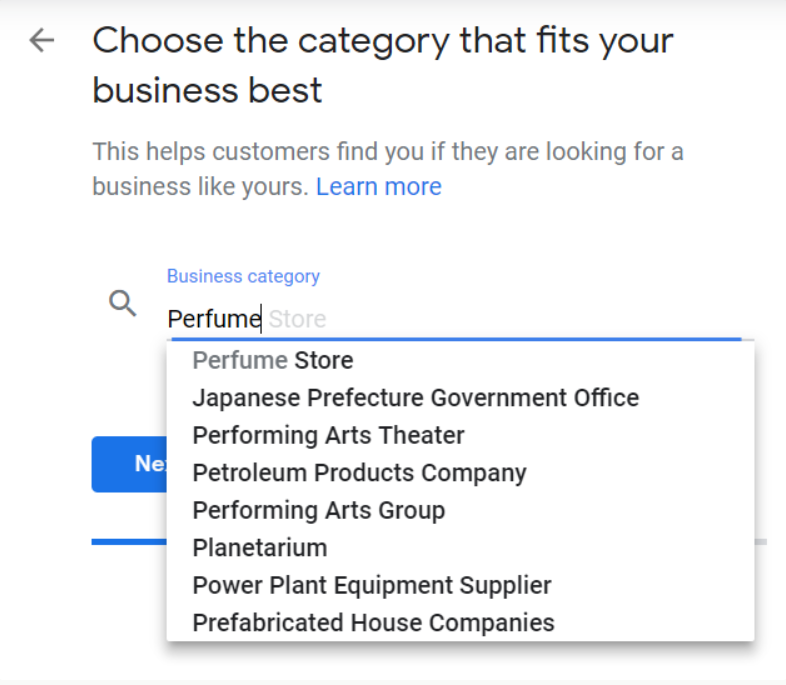Click the Business category field label
The image size is (786, 685).
243,276
